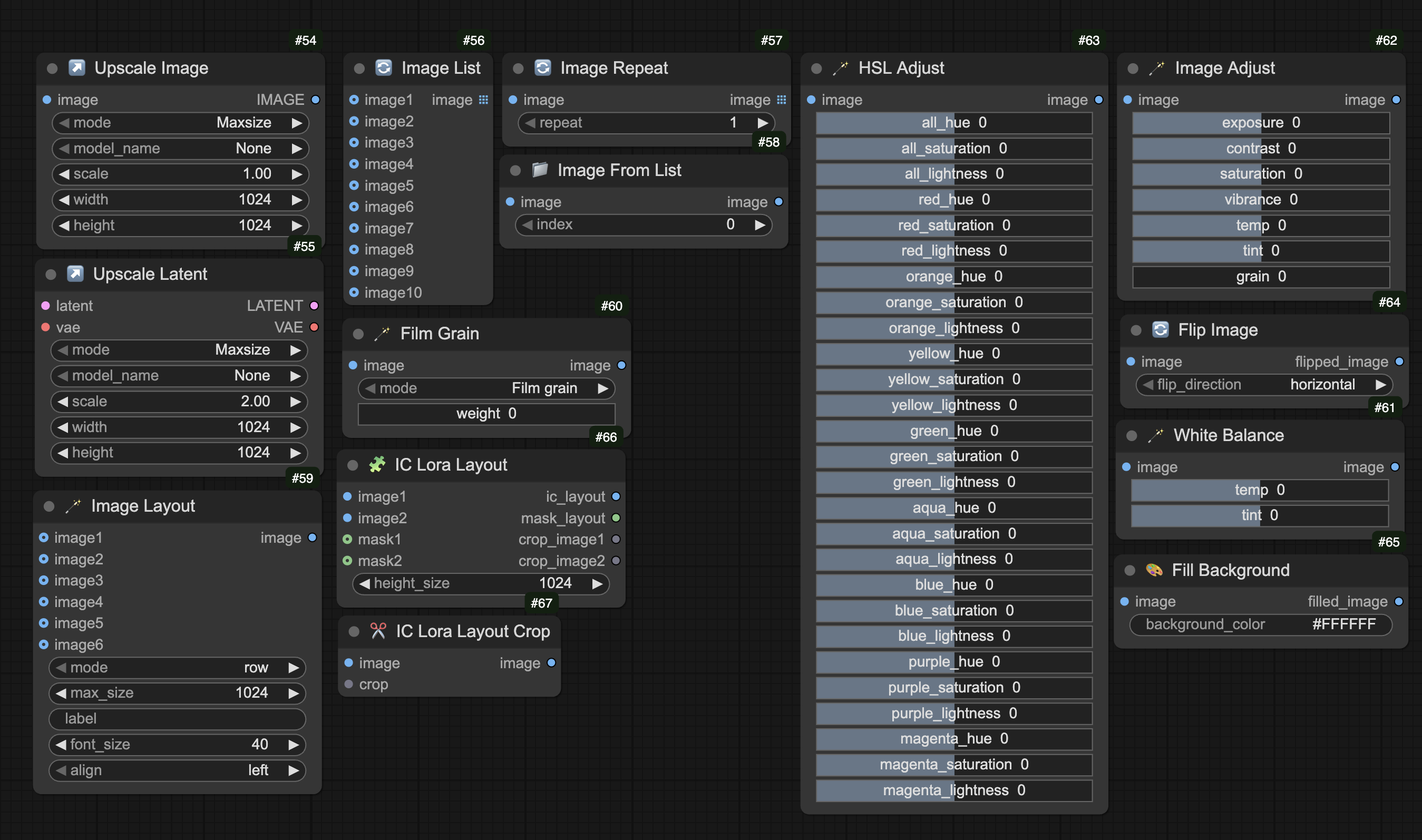Collapse the Upscale Image node via its dot
1422x840 pixels.
52,69
